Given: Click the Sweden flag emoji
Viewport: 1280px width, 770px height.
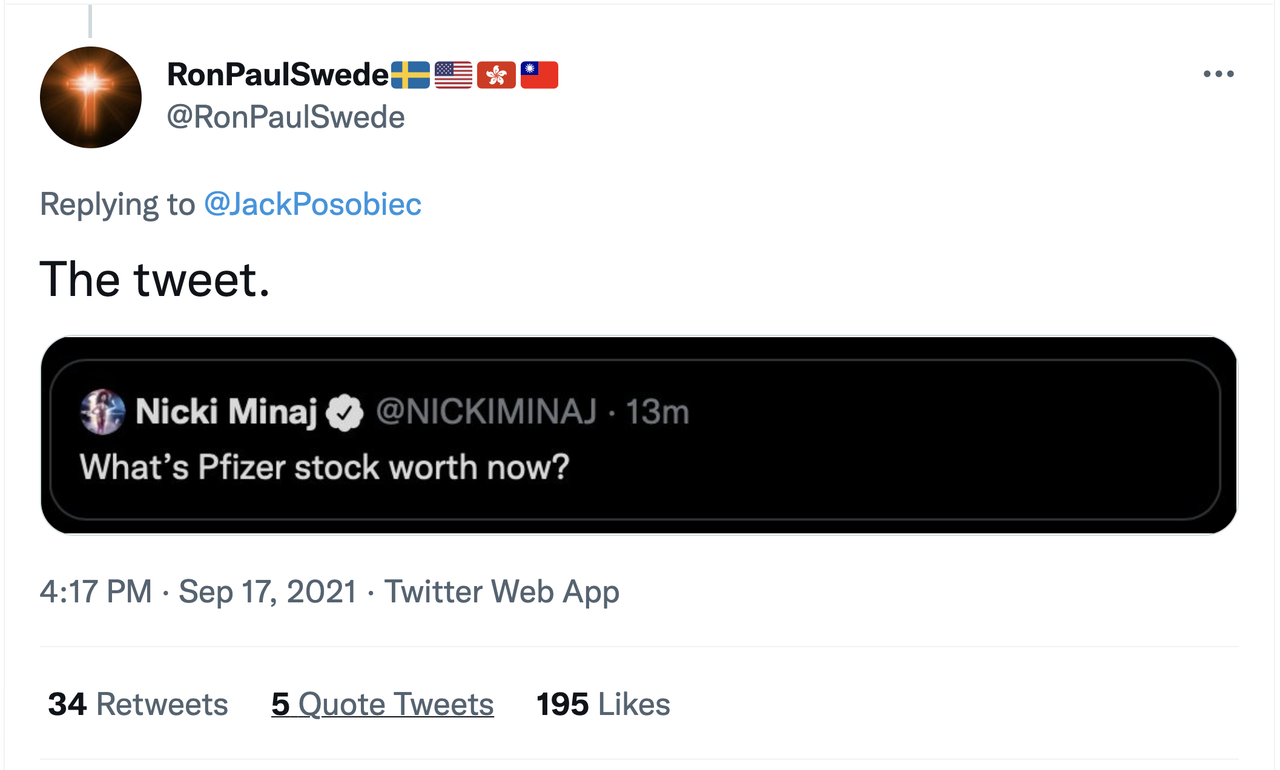Looking at the screenshot, I should pyautogui.click(x=410, y=75).
